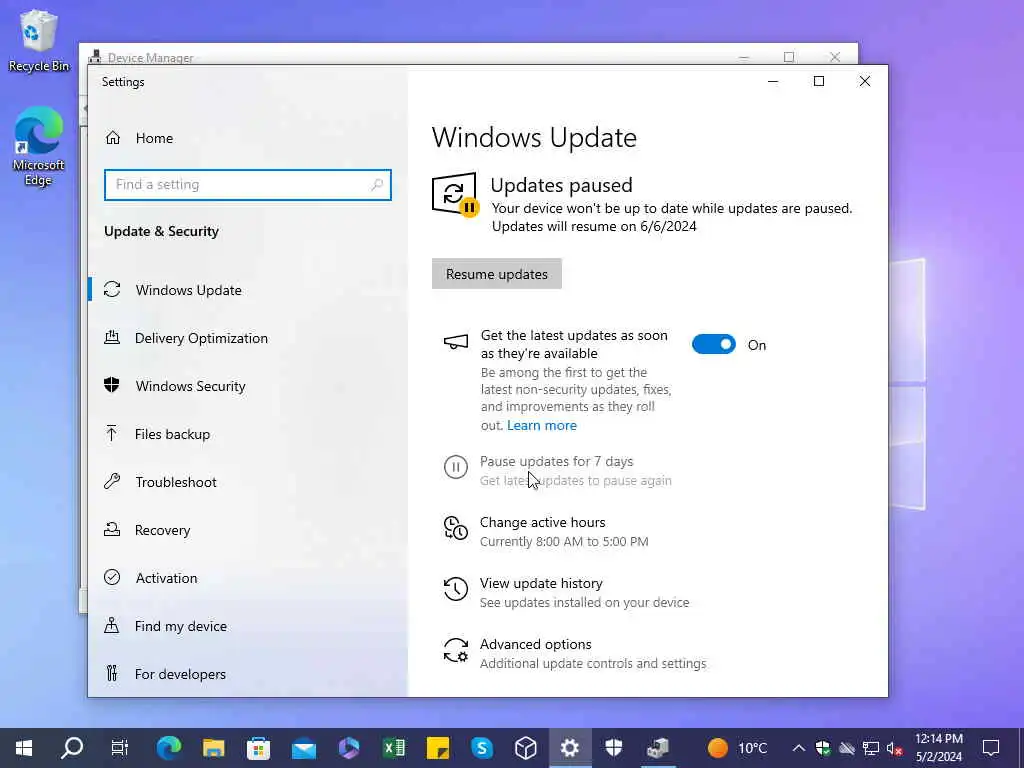Screen dimensions: 1024x768
Task: Turn off get latest updates toggle
Action: pos(714,344)
